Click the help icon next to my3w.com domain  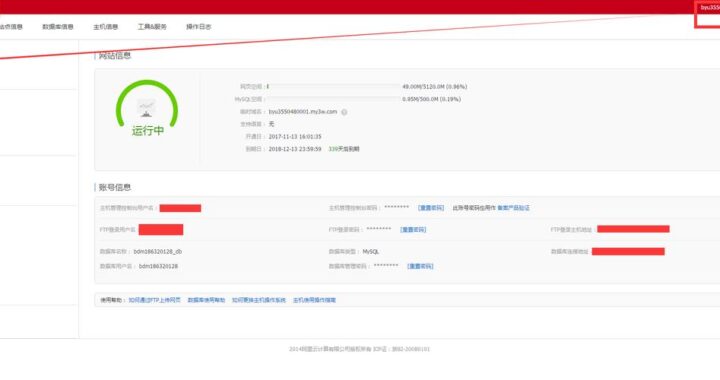[344, 112]
